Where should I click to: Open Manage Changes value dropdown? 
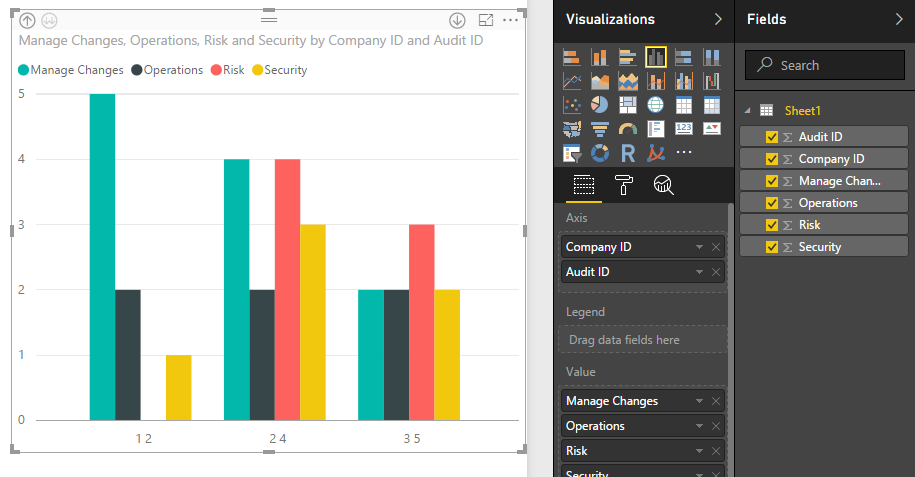(699, 401)
